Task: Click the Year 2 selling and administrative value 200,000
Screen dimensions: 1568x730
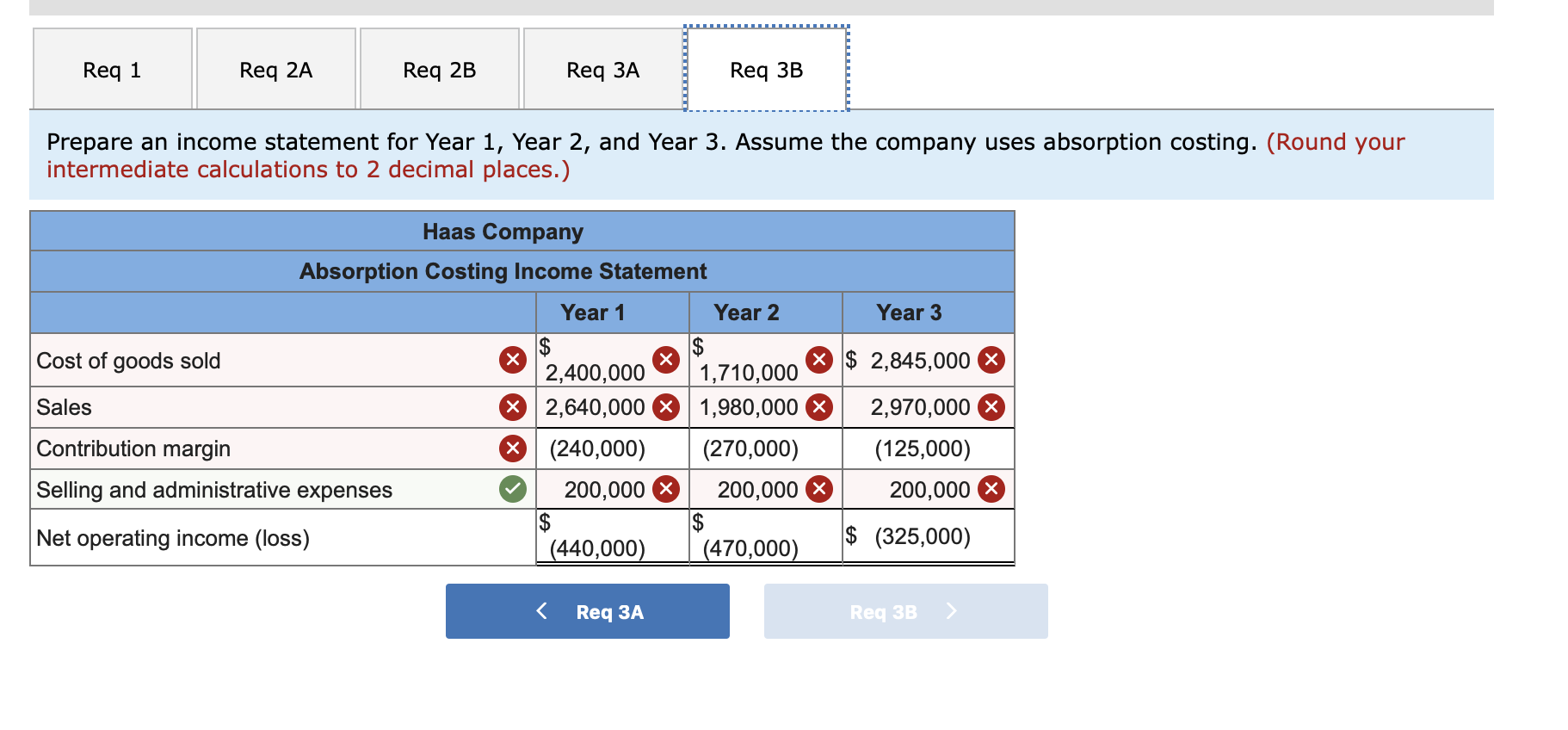Action: (757, 490)
